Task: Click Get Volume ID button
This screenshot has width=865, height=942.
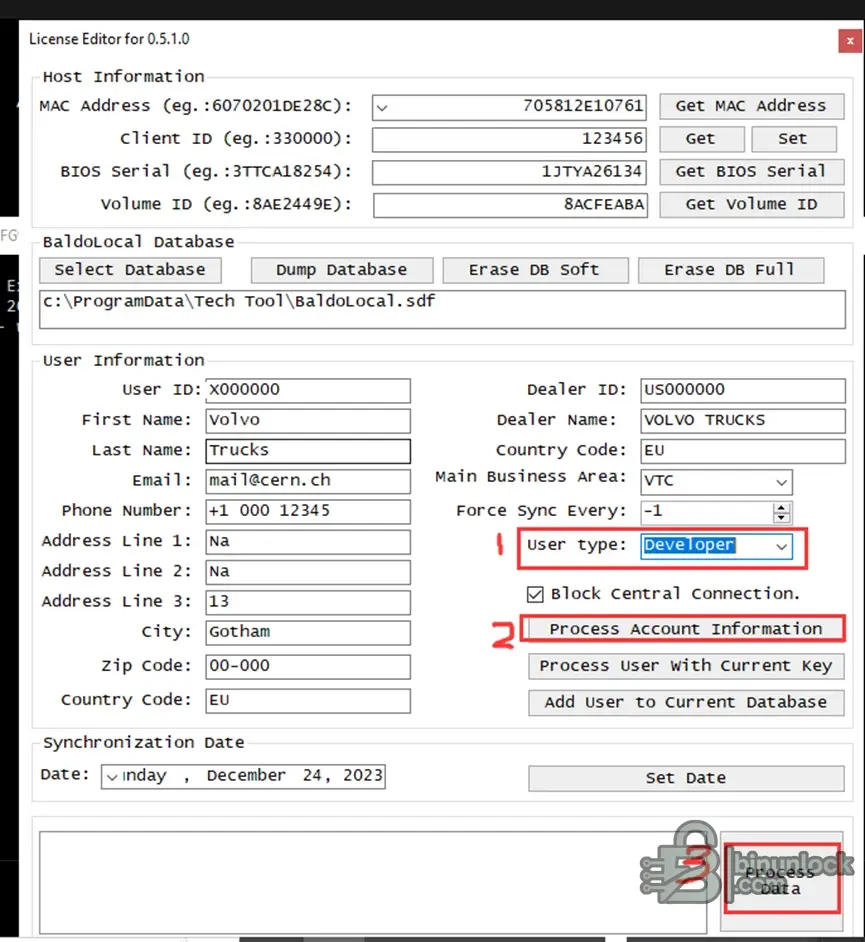Action: [x=751, y=204]
